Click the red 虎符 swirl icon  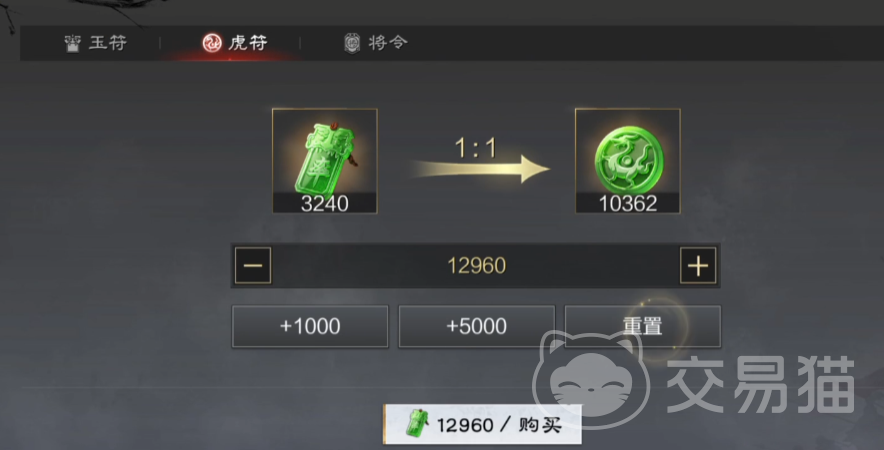click(212, 42)
